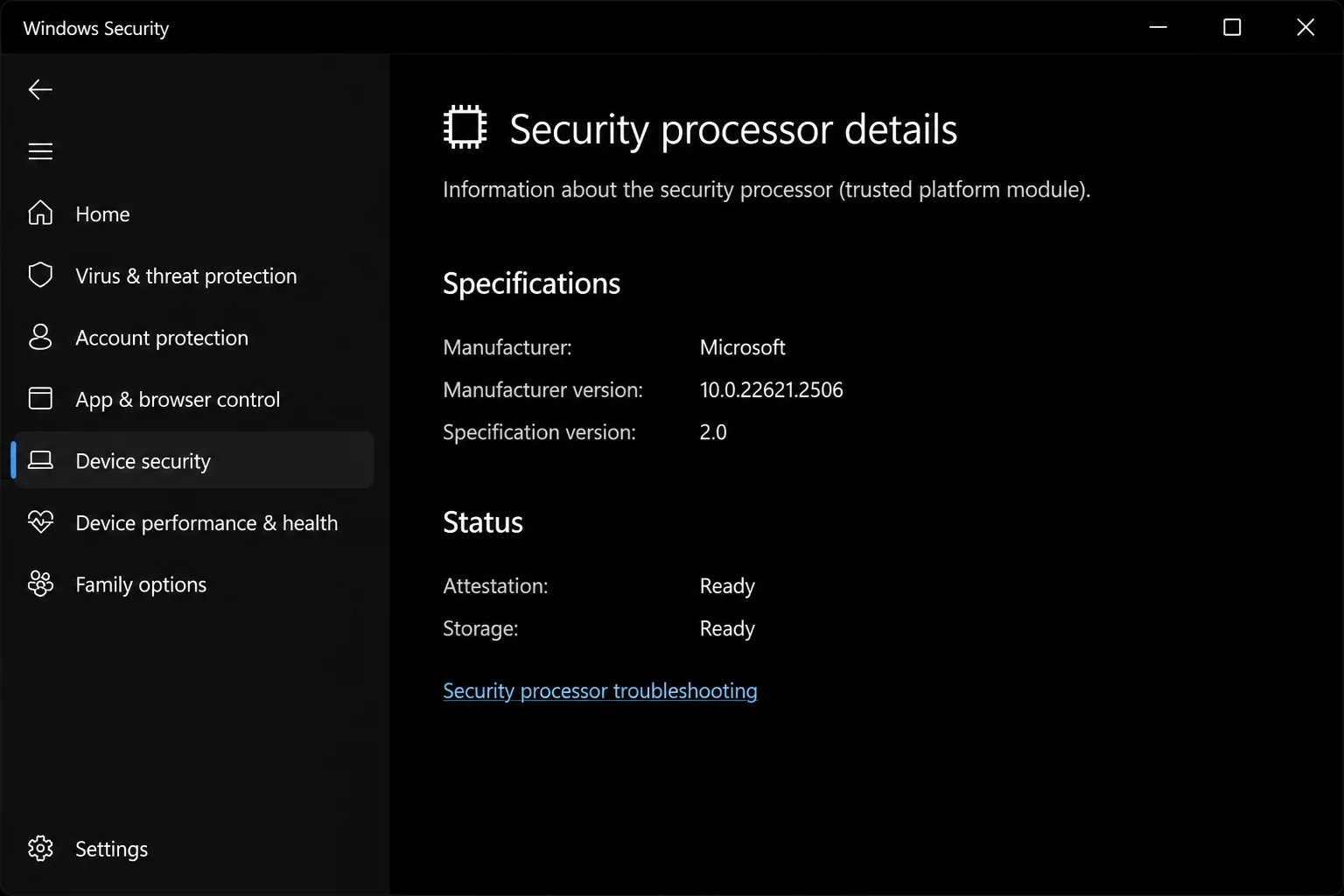Screen dimensions: 1344x896
Task: Click the version value 10.0.22621.2506
Action: 771,390
